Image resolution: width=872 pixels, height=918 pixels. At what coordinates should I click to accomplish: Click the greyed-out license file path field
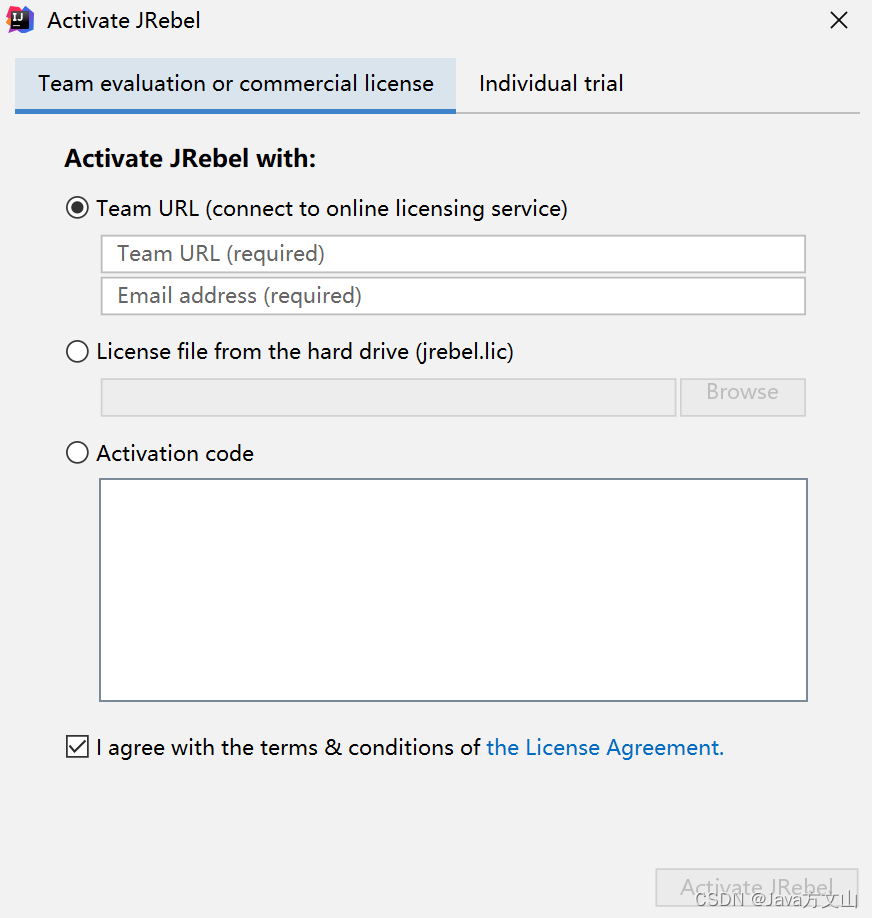coord(388,397)
